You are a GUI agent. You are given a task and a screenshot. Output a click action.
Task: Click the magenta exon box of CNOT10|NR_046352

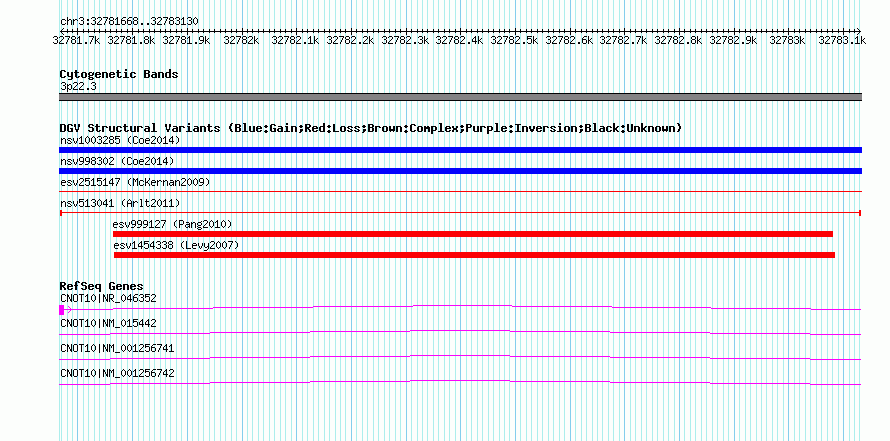(x=61, y=310)
